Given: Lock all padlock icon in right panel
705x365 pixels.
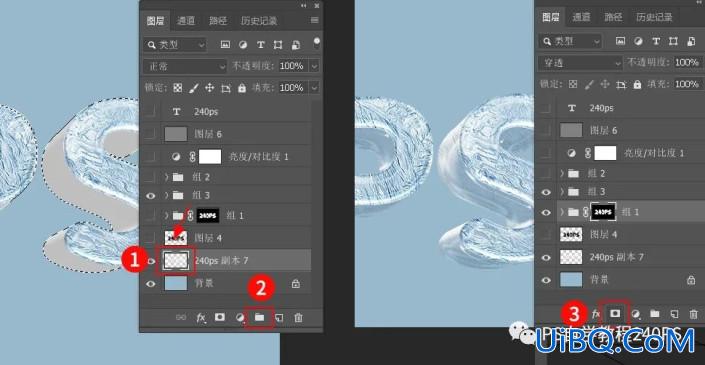Looking at the screenshot, I should click(637, 84).
